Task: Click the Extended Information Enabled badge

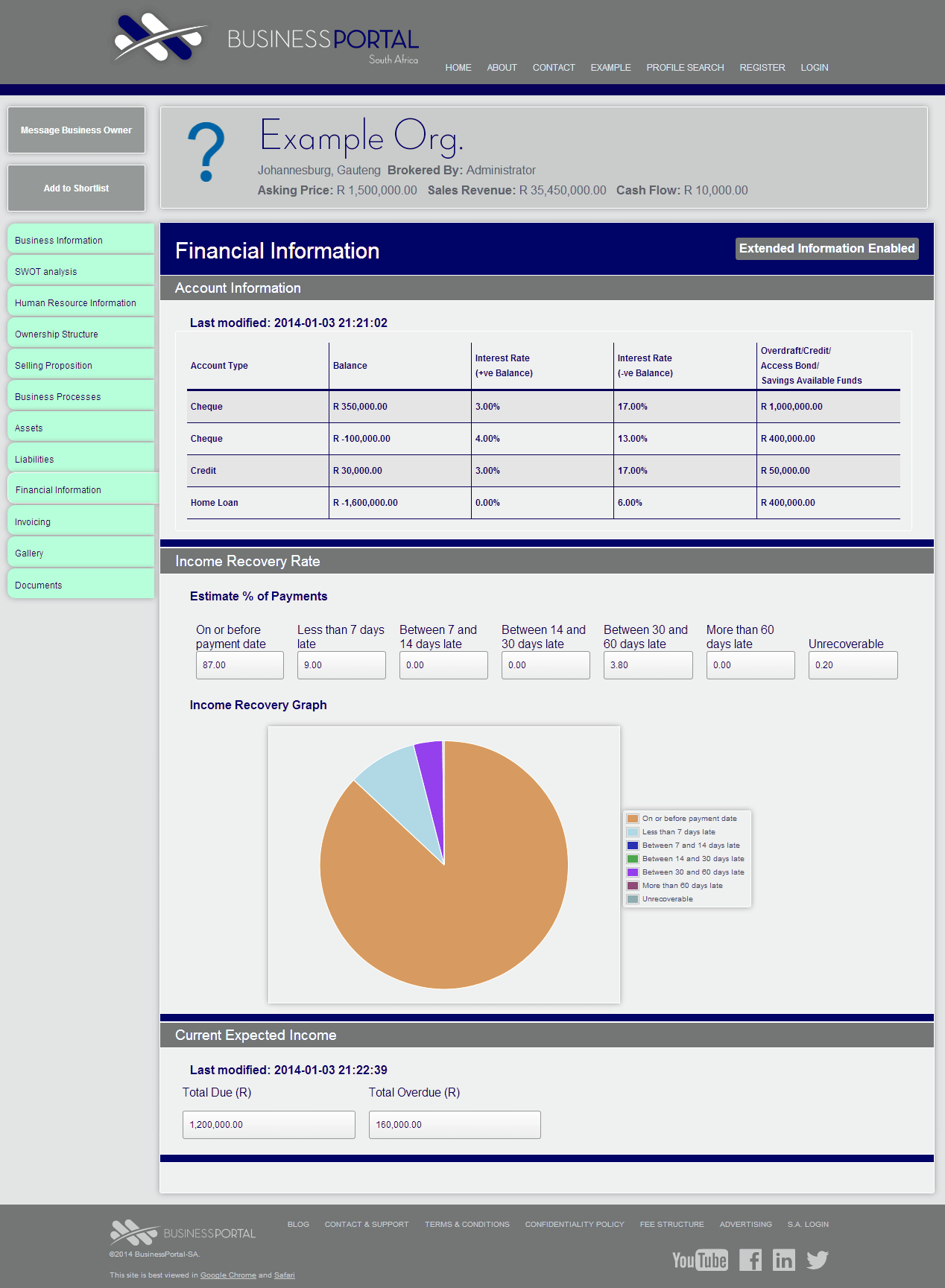Action: [827, 249]
